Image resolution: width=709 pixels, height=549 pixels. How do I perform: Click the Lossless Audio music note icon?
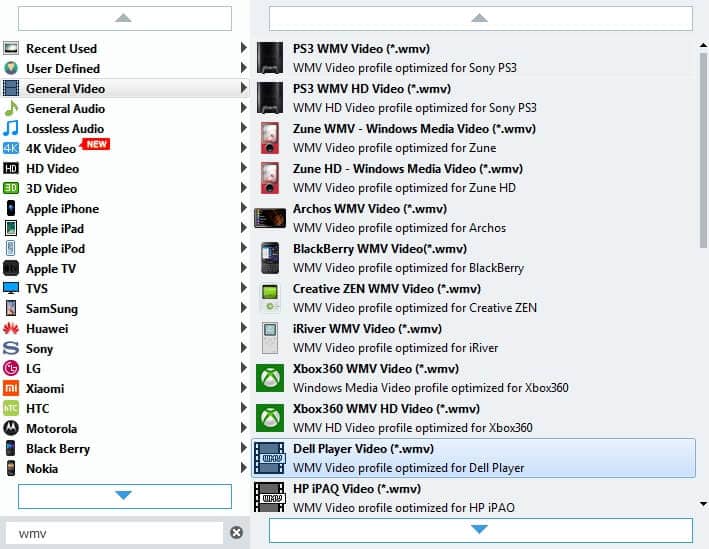tap(11, 129)
